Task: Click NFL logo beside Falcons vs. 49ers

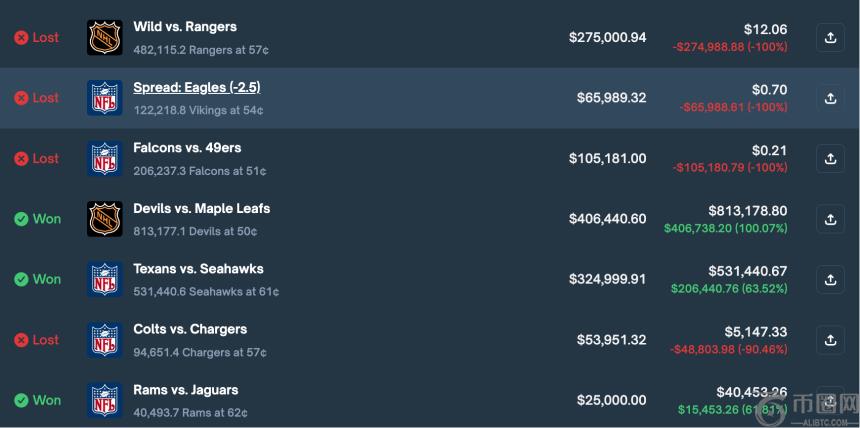Action: [105, 158]
